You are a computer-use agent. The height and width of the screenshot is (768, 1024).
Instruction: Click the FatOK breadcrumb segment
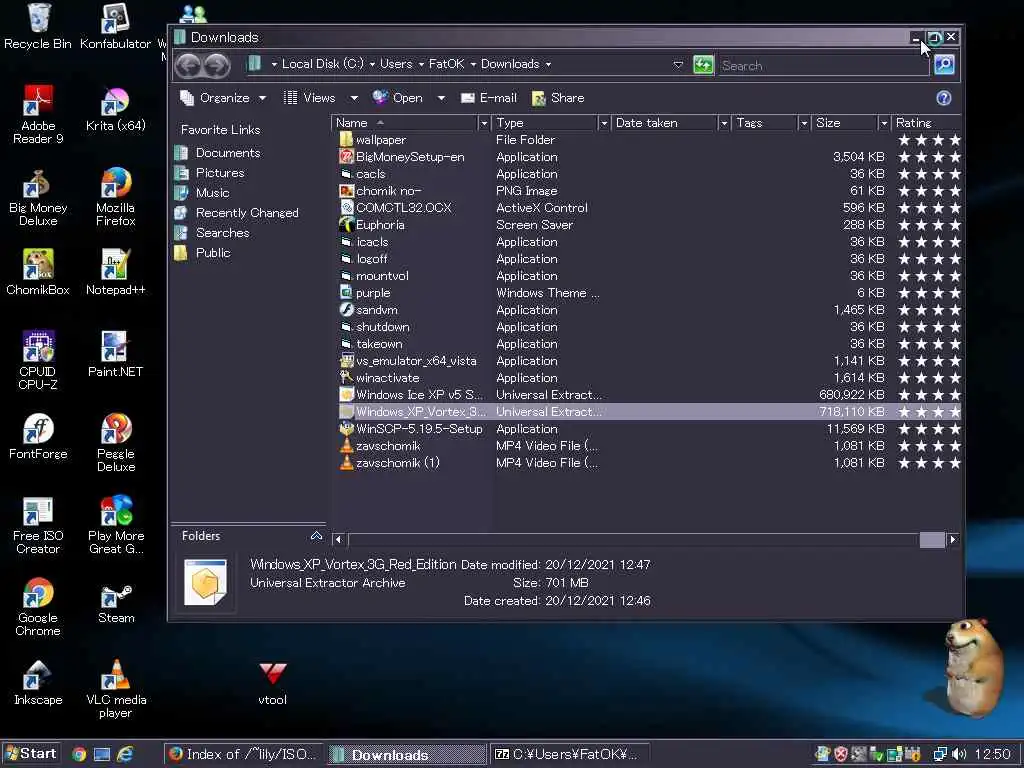pos(446,64)
